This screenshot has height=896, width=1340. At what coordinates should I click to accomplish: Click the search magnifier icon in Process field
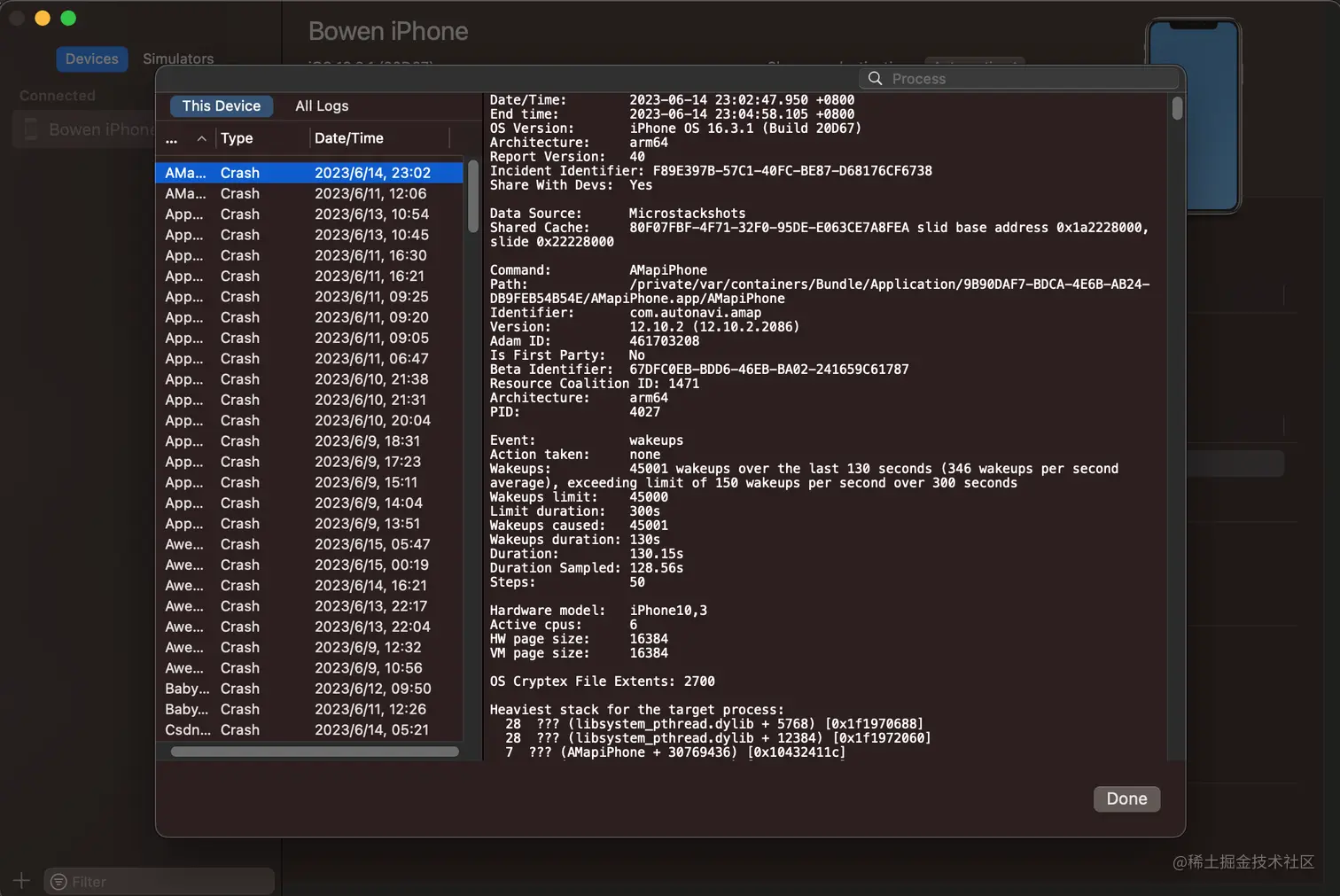click(x=875, y=78)
